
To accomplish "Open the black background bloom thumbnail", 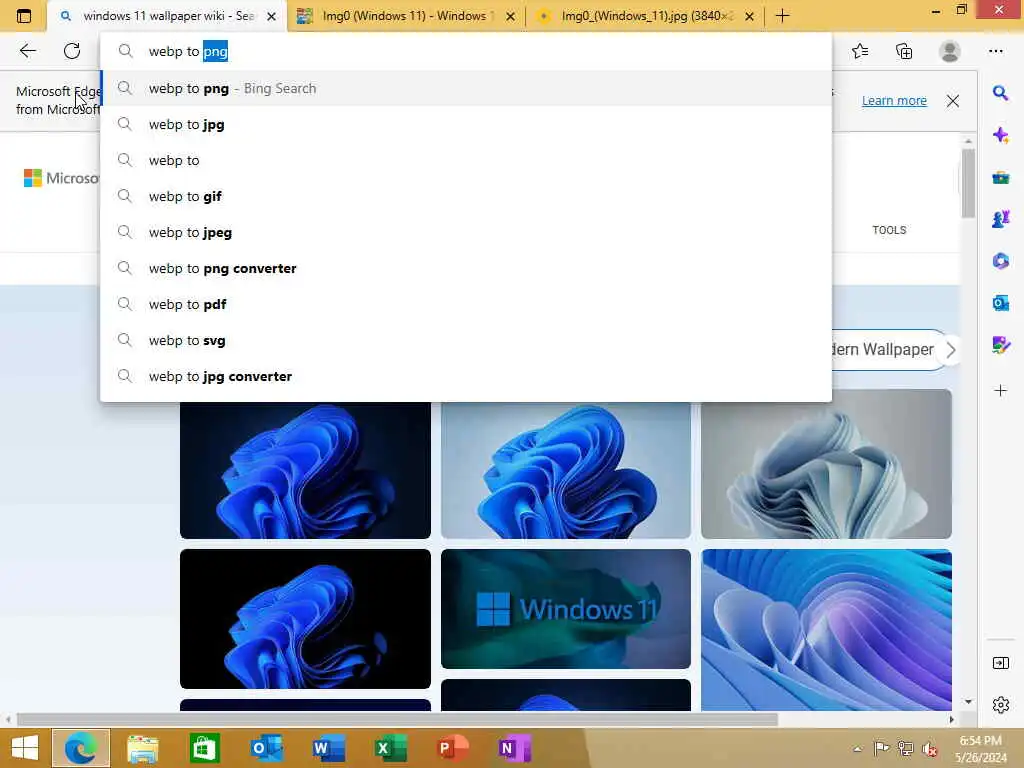I will [x=305, y=618].
